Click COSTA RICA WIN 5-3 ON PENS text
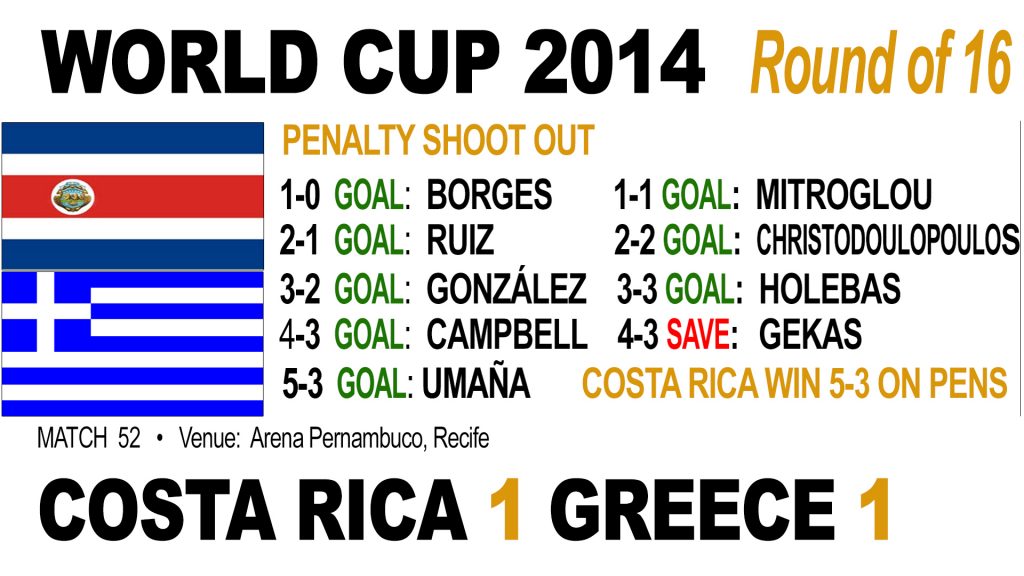1024x576 pixels. click(795, 383)
